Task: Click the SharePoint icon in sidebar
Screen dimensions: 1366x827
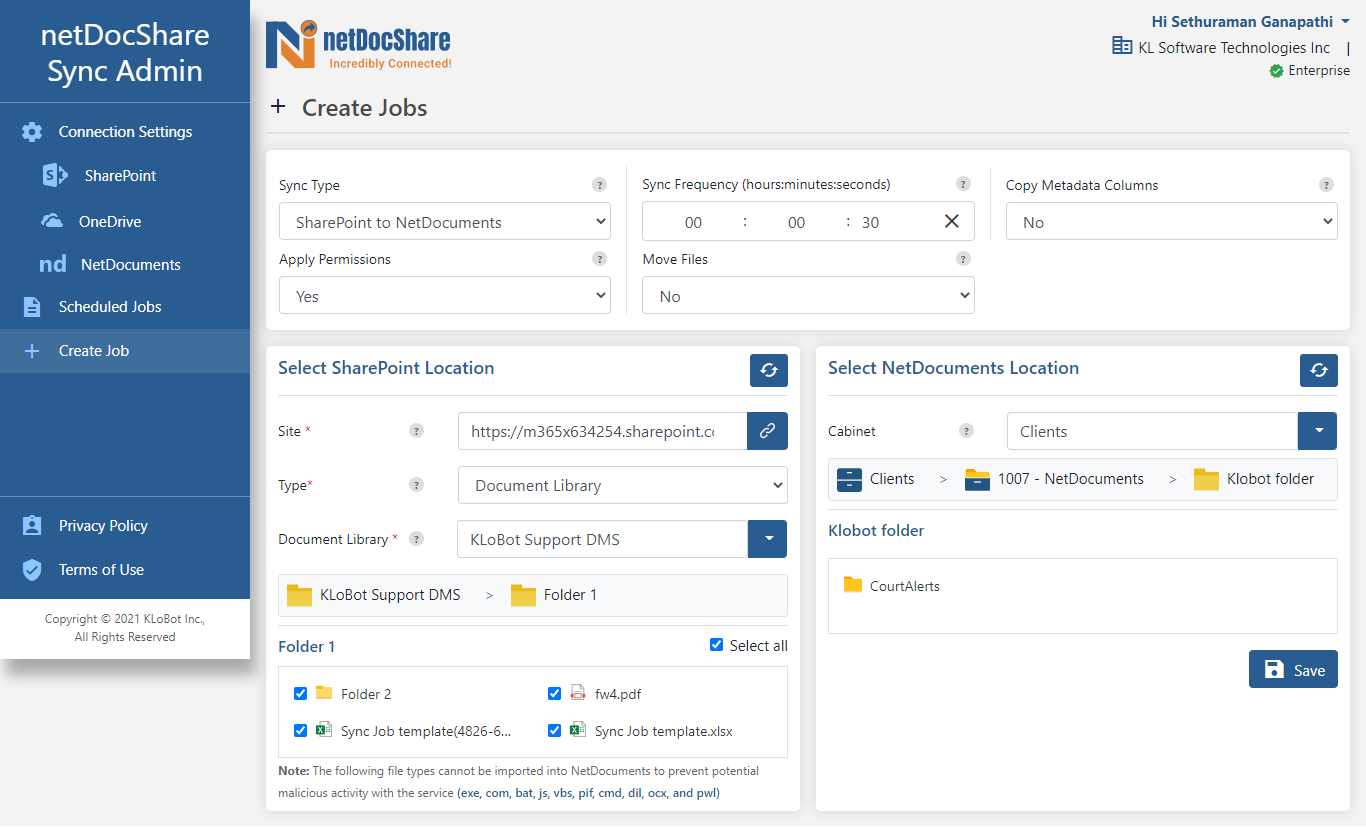Action: point(55,176)
